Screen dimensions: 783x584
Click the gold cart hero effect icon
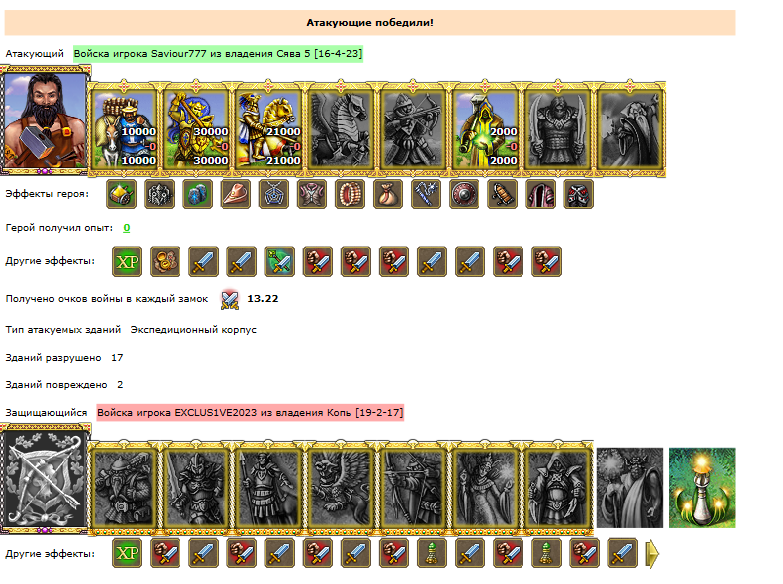(x=121, y=194)
